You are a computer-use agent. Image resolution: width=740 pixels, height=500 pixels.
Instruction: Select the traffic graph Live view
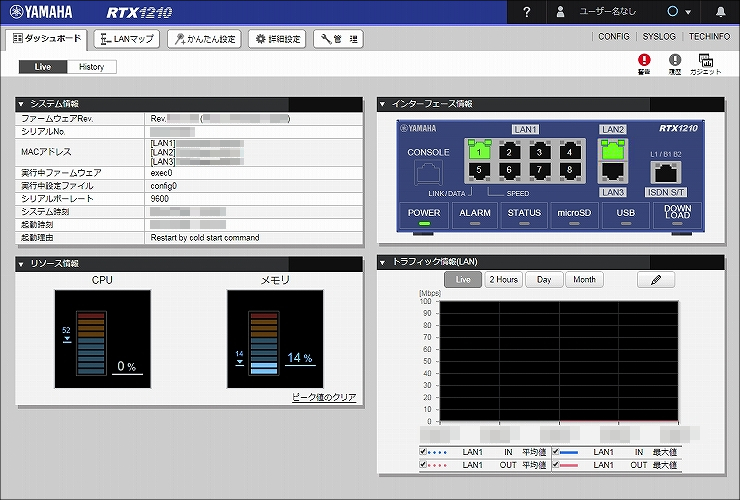pyautogui.click(x=463, y=280)
